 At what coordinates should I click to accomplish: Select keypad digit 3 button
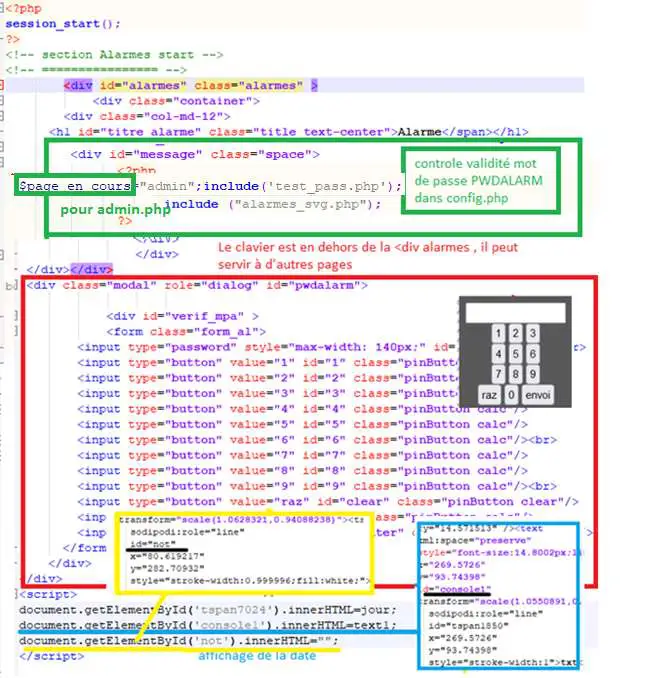point(533,334)
